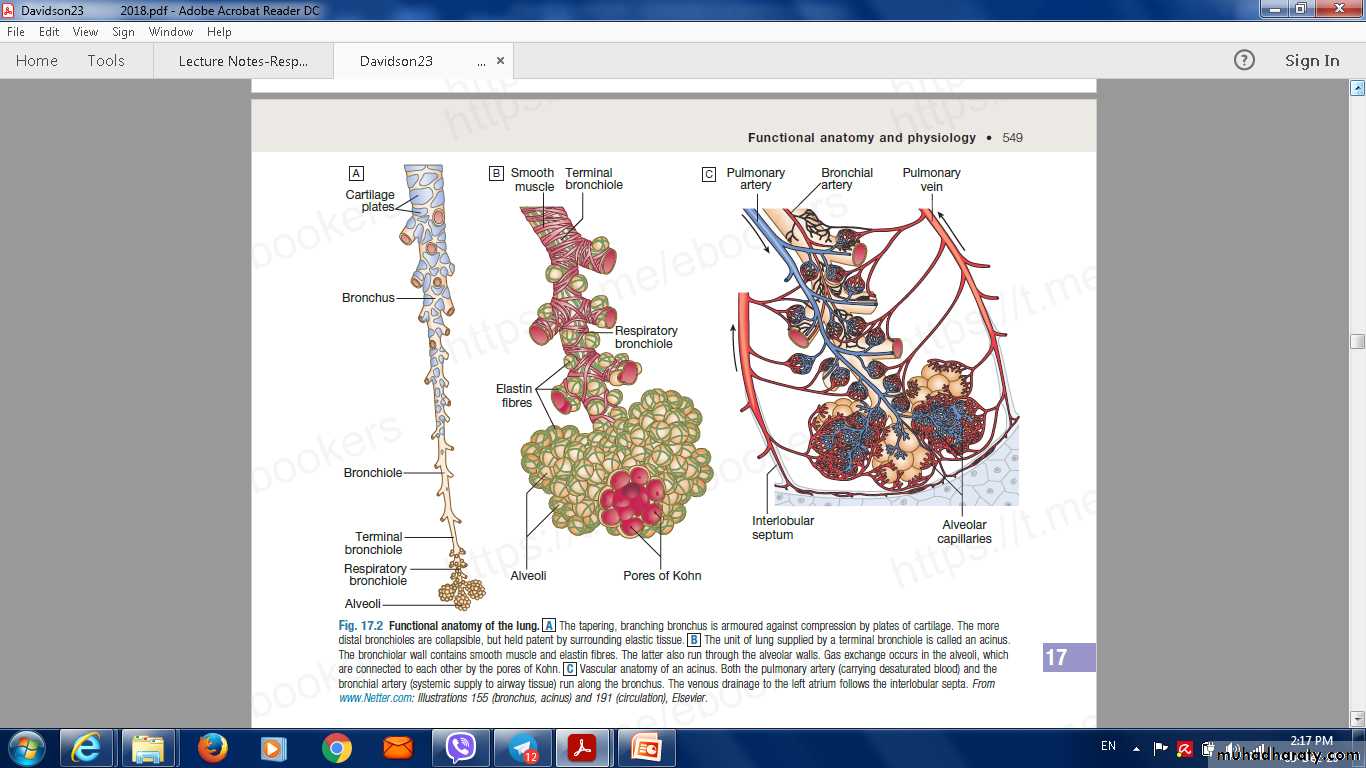The image size is (1366, 768).
Task: Open the PowerPoint taskbar icon
Action: click(x=645, y=748)
